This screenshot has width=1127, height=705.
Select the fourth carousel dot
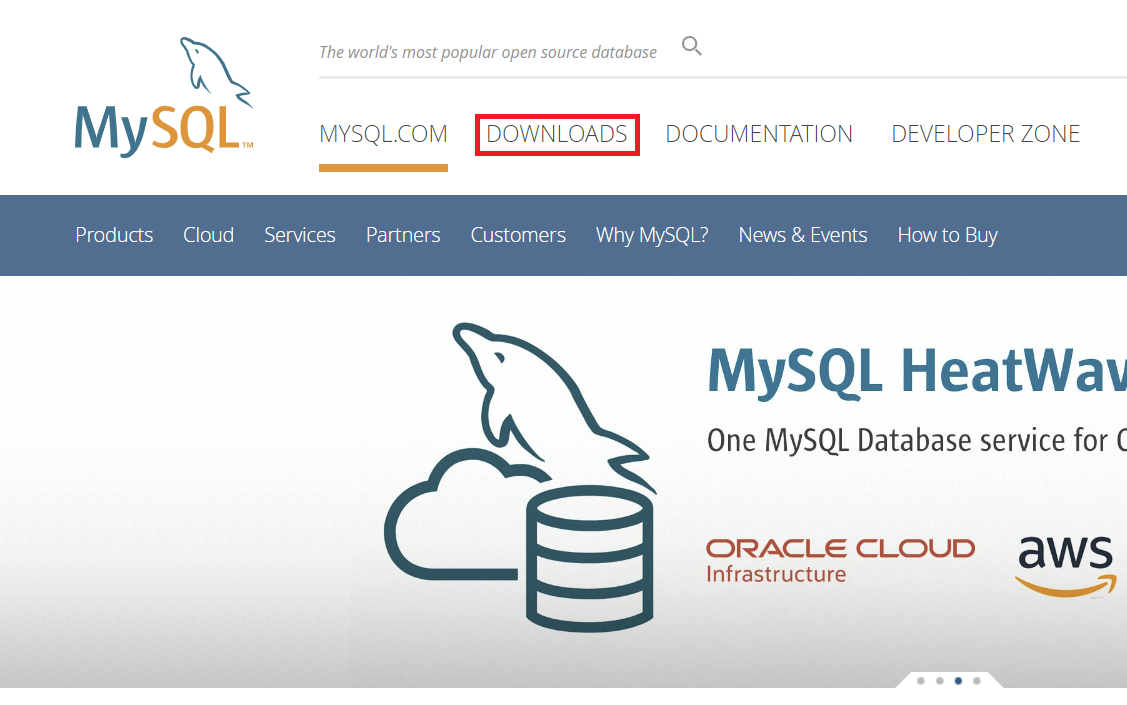[977, 681]
